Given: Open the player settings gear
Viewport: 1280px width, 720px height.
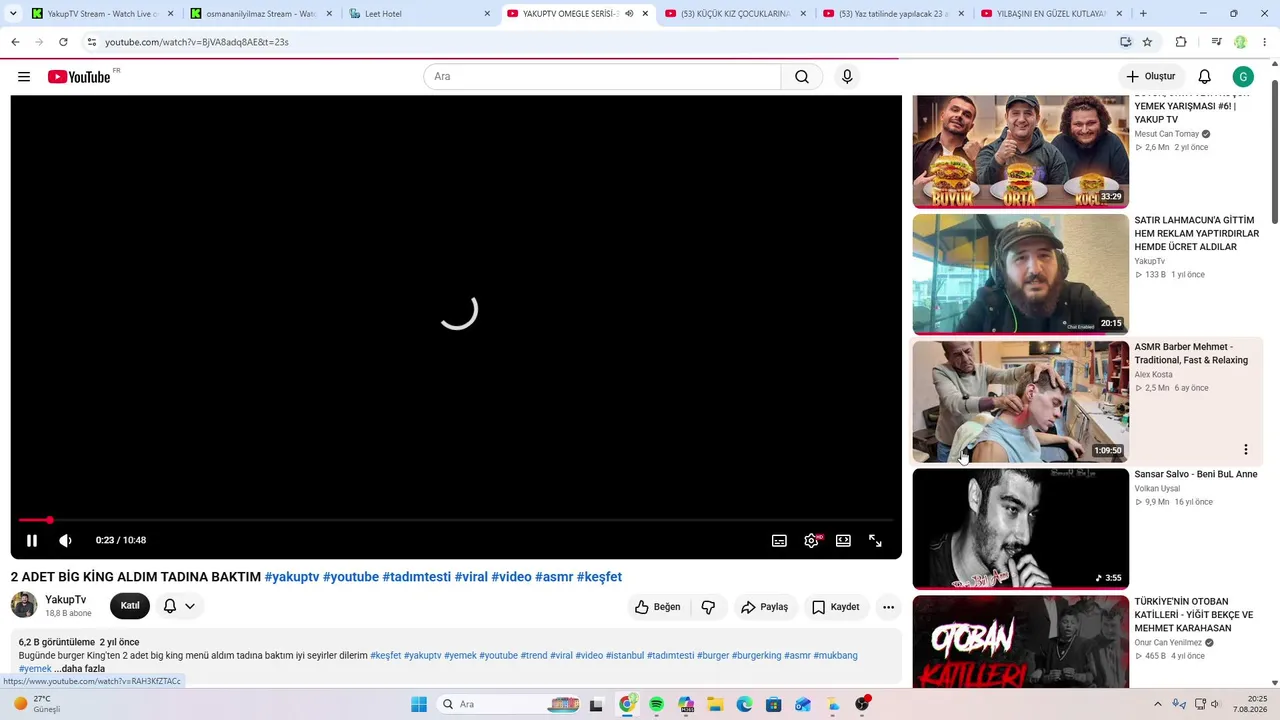Looking at the screenshot, I should pos(811,541).
